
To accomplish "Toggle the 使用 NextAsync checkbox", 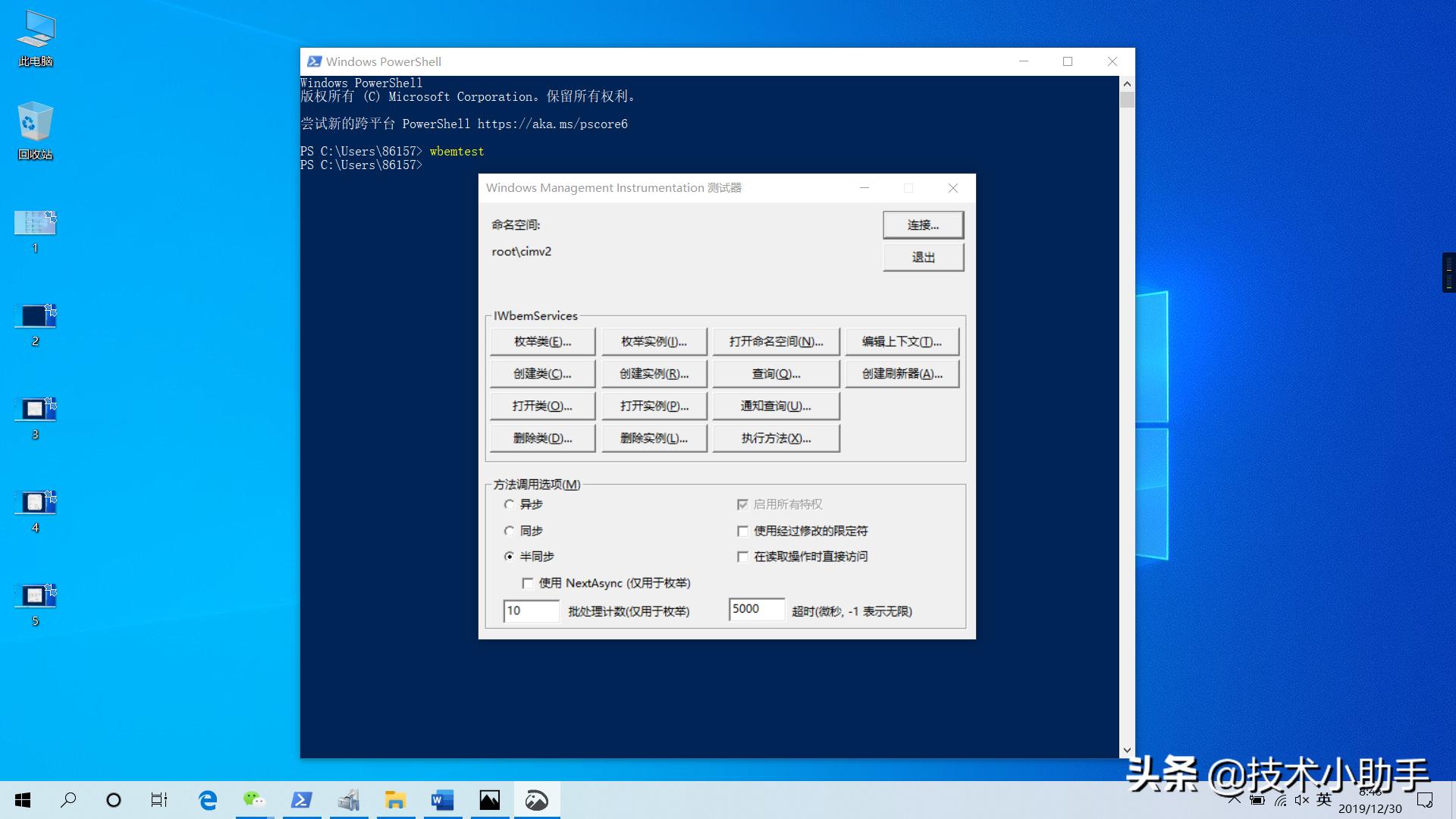I will 528,583.
